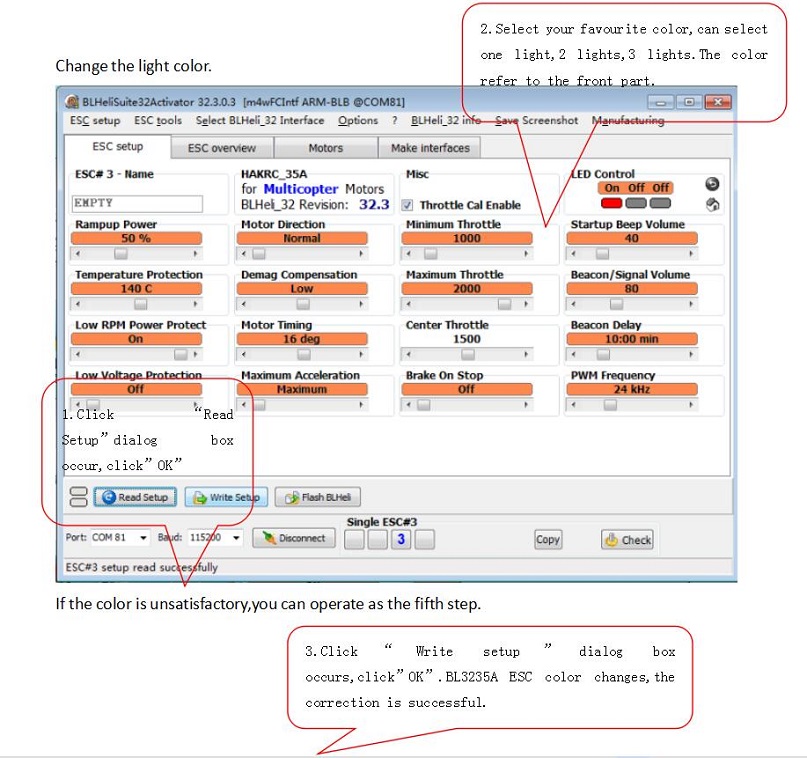
Task: Click the Disconnect button
Action: [294, 538]
